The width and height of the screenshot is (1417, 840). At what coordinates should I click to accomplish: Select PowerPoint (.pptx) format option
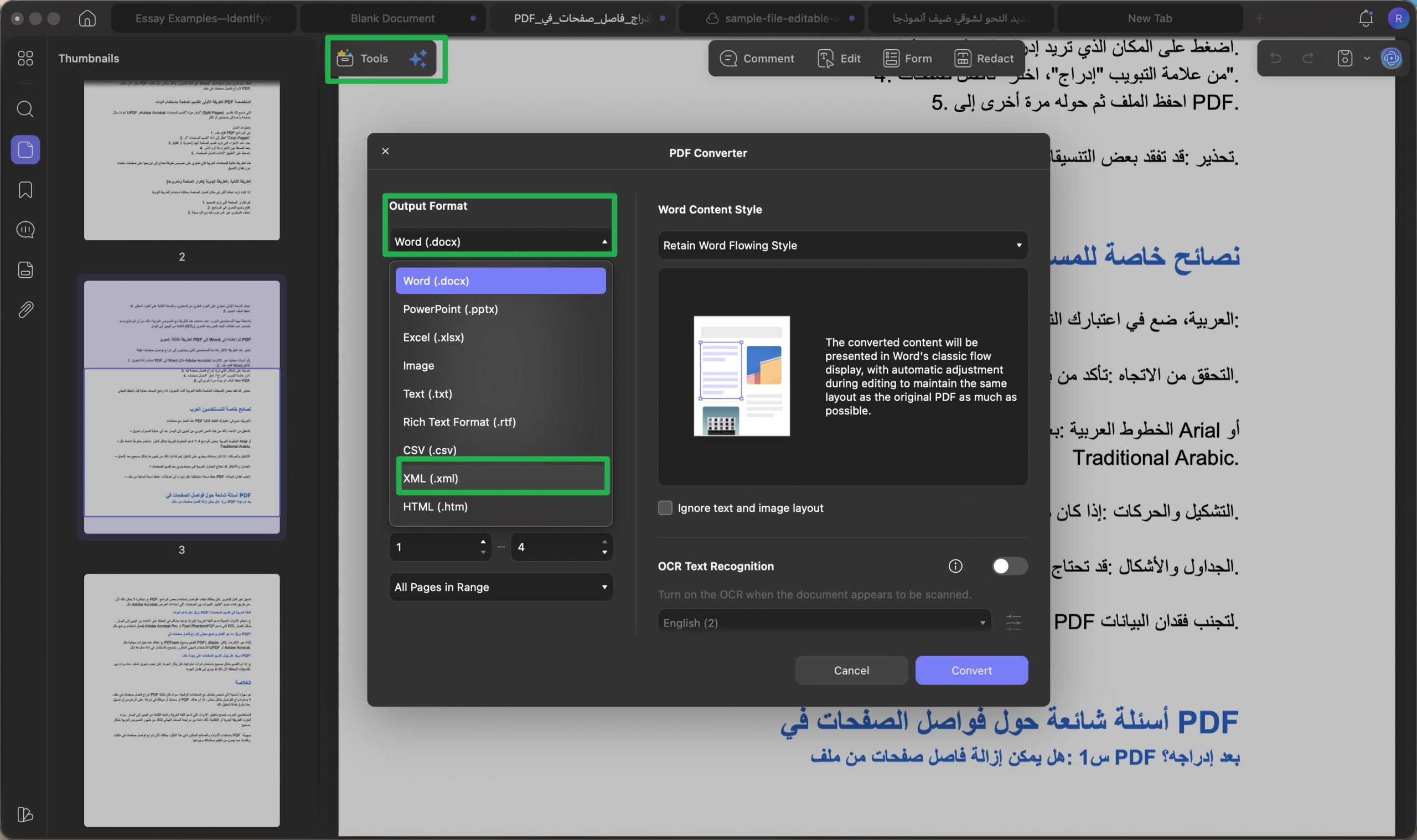point(501,309)
